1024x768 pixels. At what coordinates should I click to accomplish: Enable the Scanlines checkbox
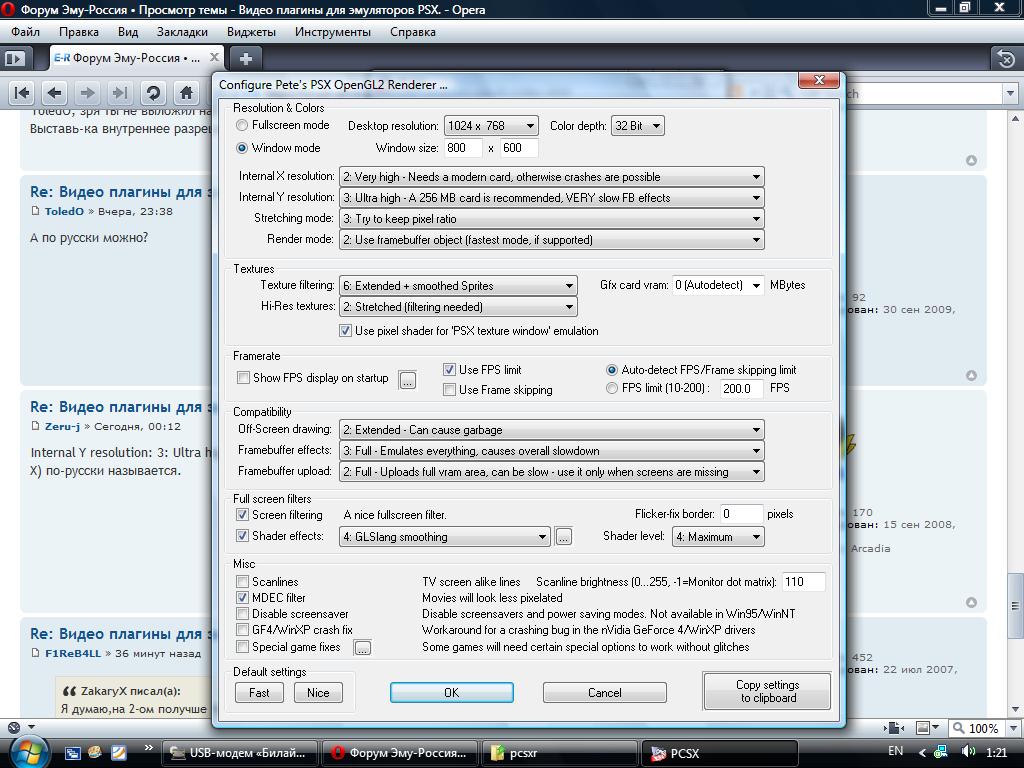[x=243, y=582]
